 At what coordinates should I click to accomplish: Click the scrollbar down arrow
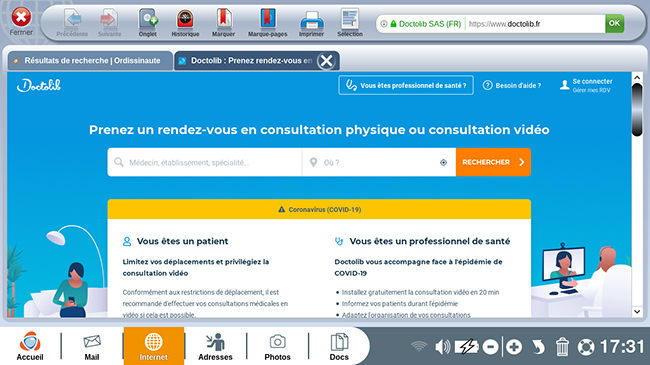click(637, 311)
